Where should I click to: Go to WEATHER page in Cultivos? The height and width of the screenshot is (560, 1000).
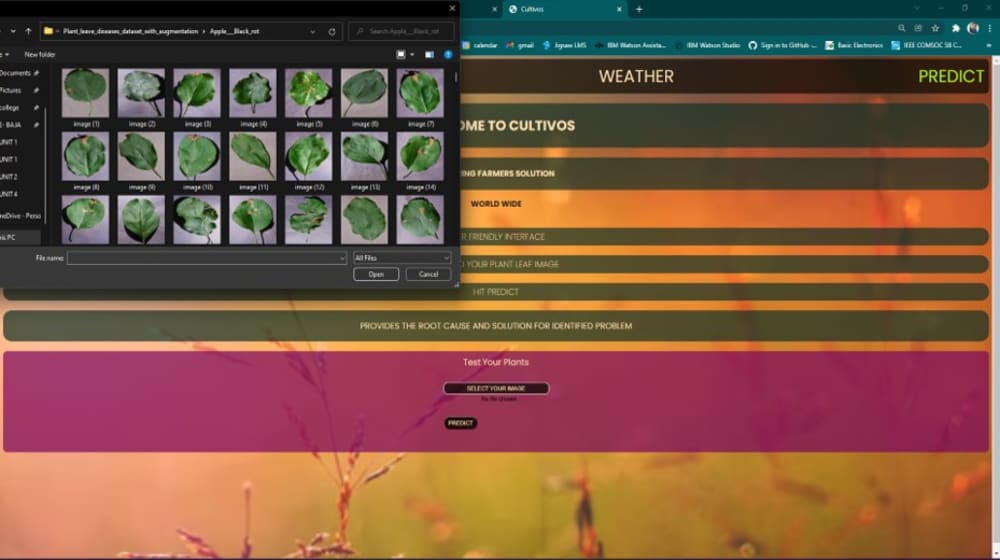pos(636,77)
